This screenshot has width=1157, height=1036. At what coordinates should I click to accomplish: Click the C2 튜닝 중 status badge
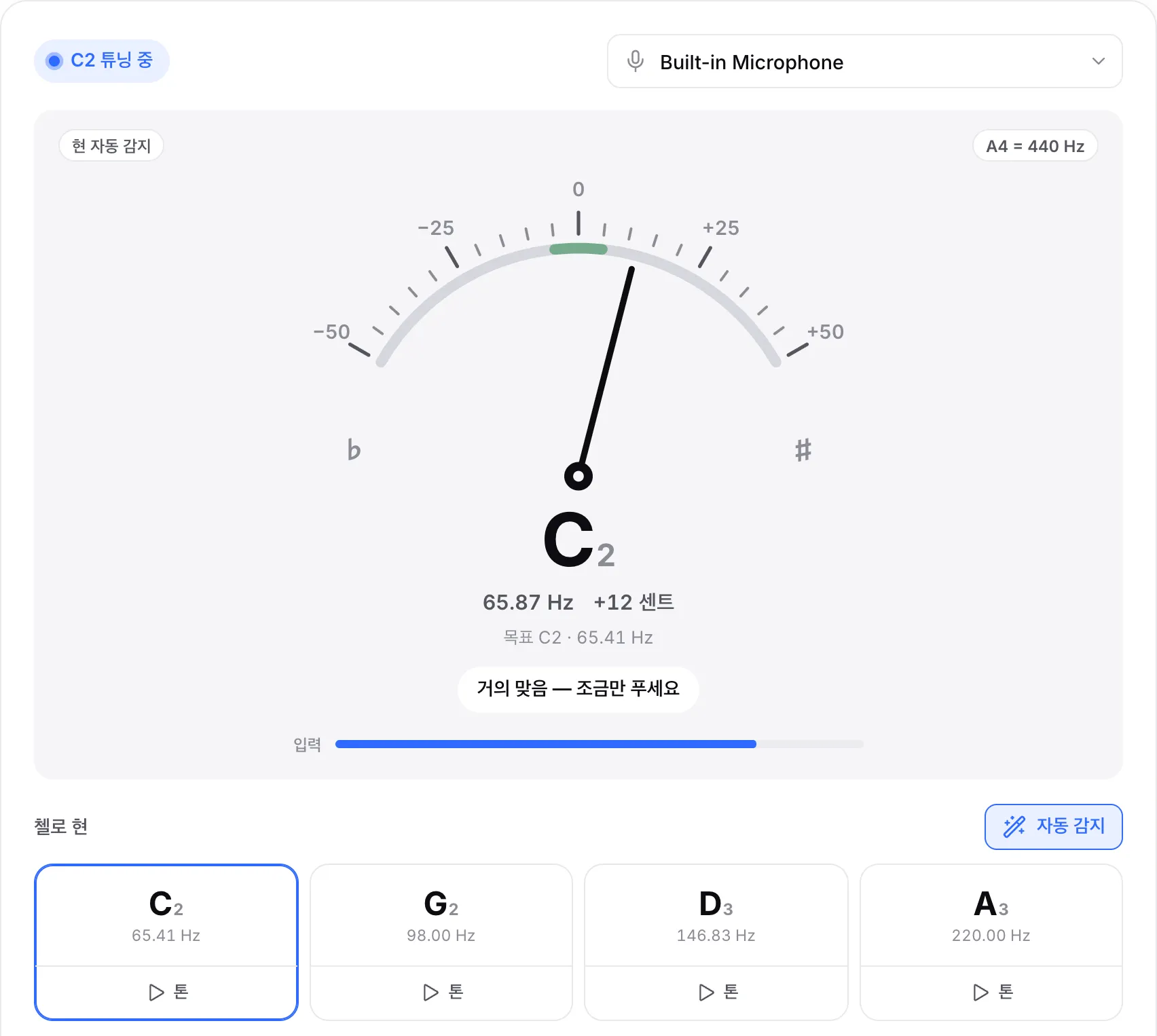click(102, 61)
